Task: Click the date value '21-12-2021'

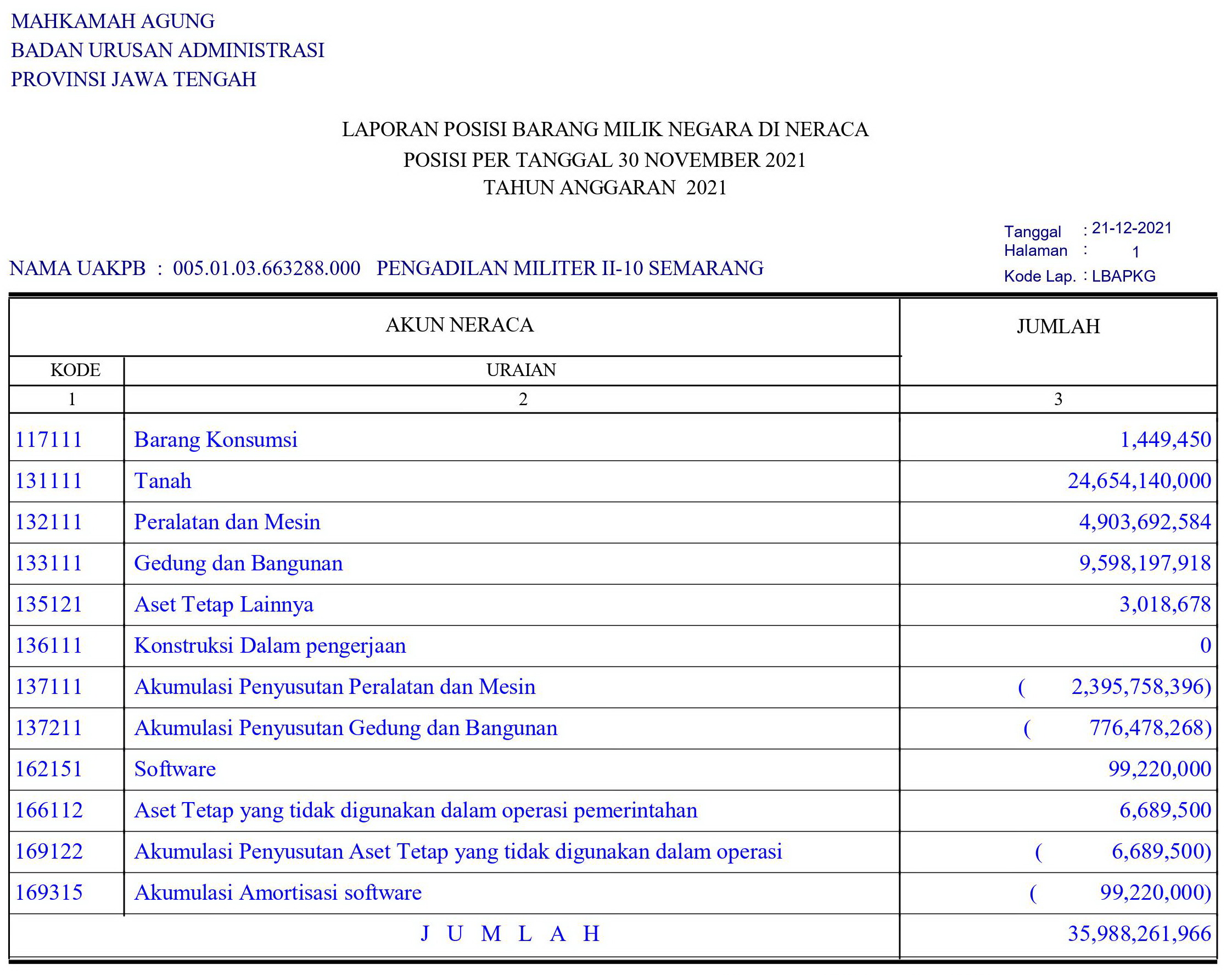Action: (1132, 228)
